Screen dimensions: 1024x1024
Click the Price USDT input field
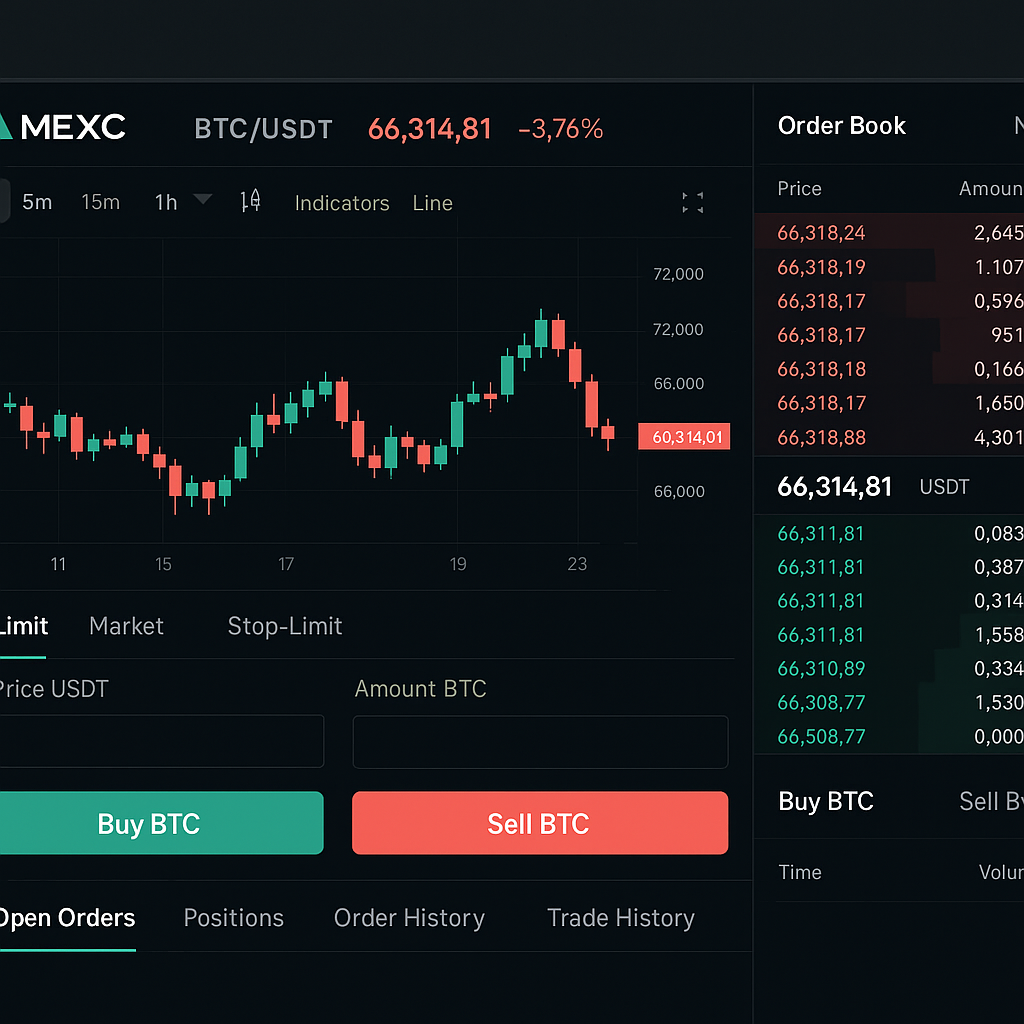point(160,741)
